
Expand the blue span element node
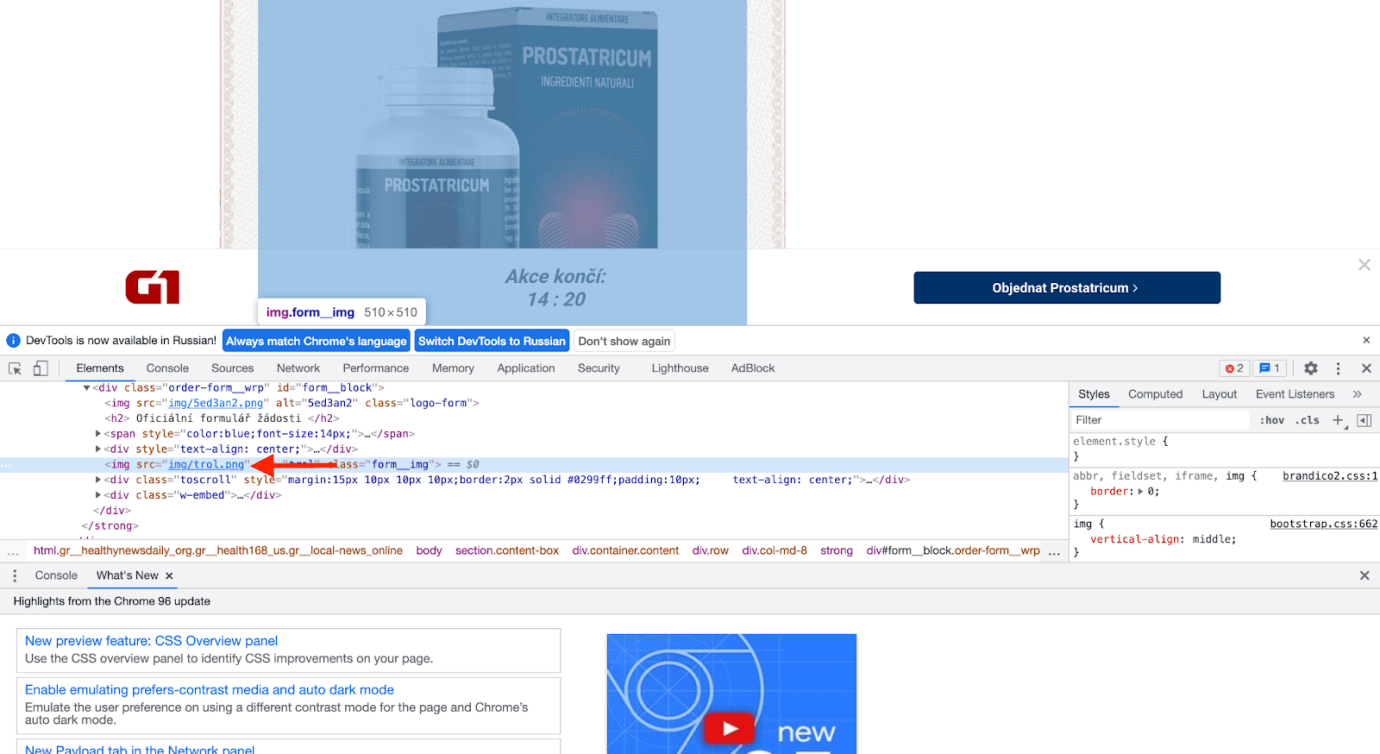pos(98,434)
